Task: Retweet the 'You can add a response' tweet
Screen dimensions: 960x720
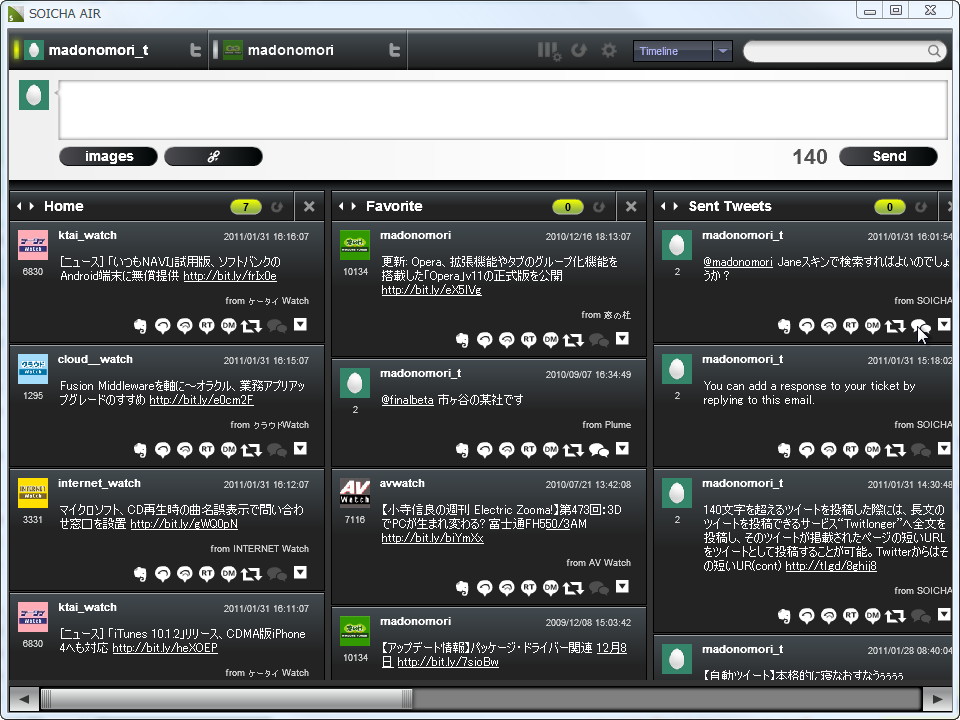Action: [x=895, y=450]
